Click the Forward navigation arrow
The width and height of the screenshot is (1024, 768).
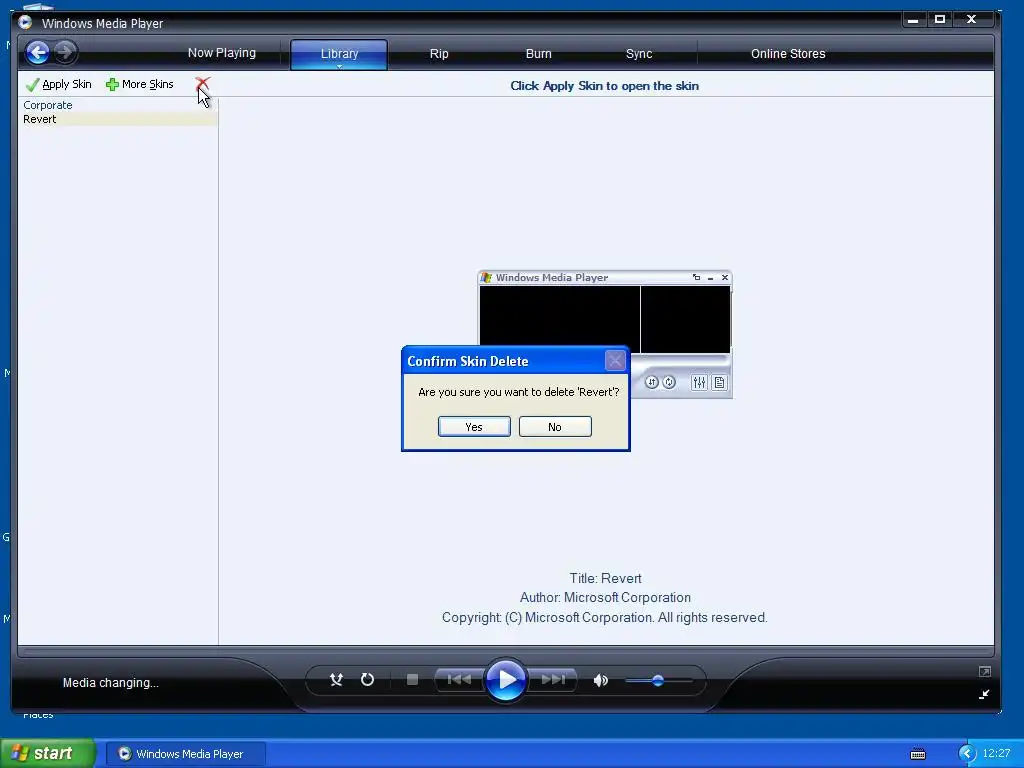[x=65, y=52]
